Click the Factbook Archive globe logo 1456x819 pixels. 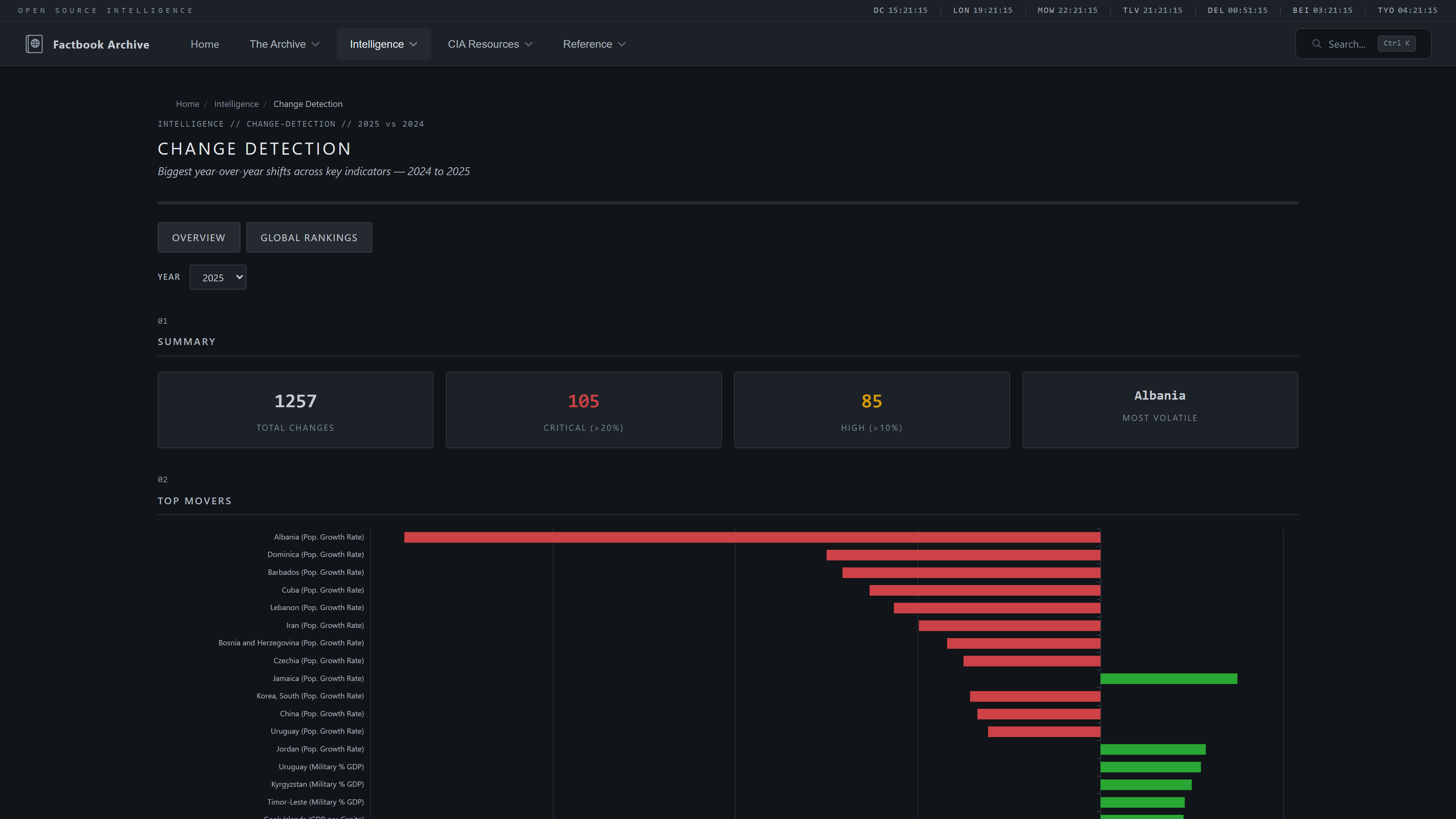(x=34, y=44)
